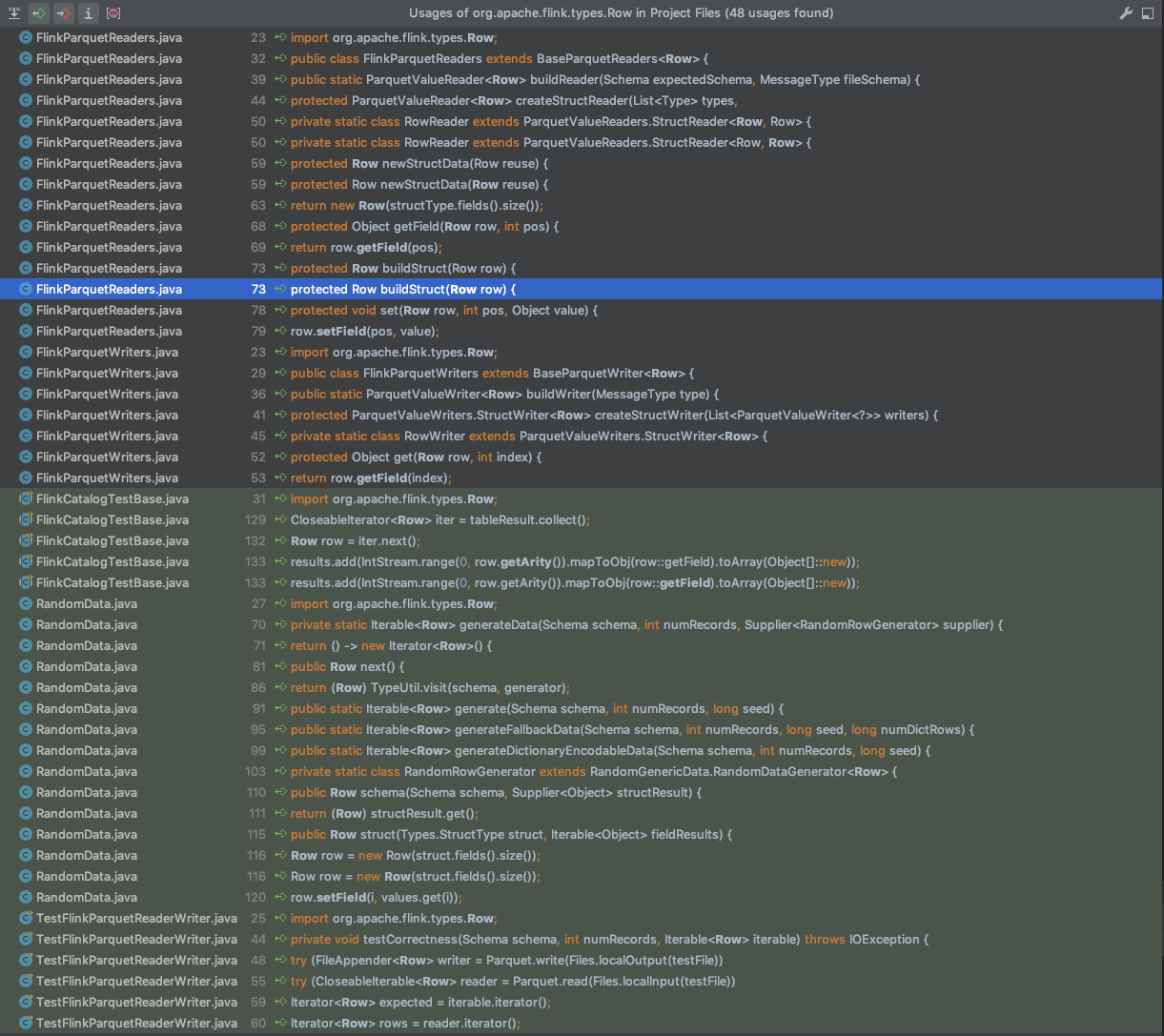Click the usage arrow icon on FlinkParquetWriters line 36
This screenshot has width=1164, height=1036.
tap(281, 395)
